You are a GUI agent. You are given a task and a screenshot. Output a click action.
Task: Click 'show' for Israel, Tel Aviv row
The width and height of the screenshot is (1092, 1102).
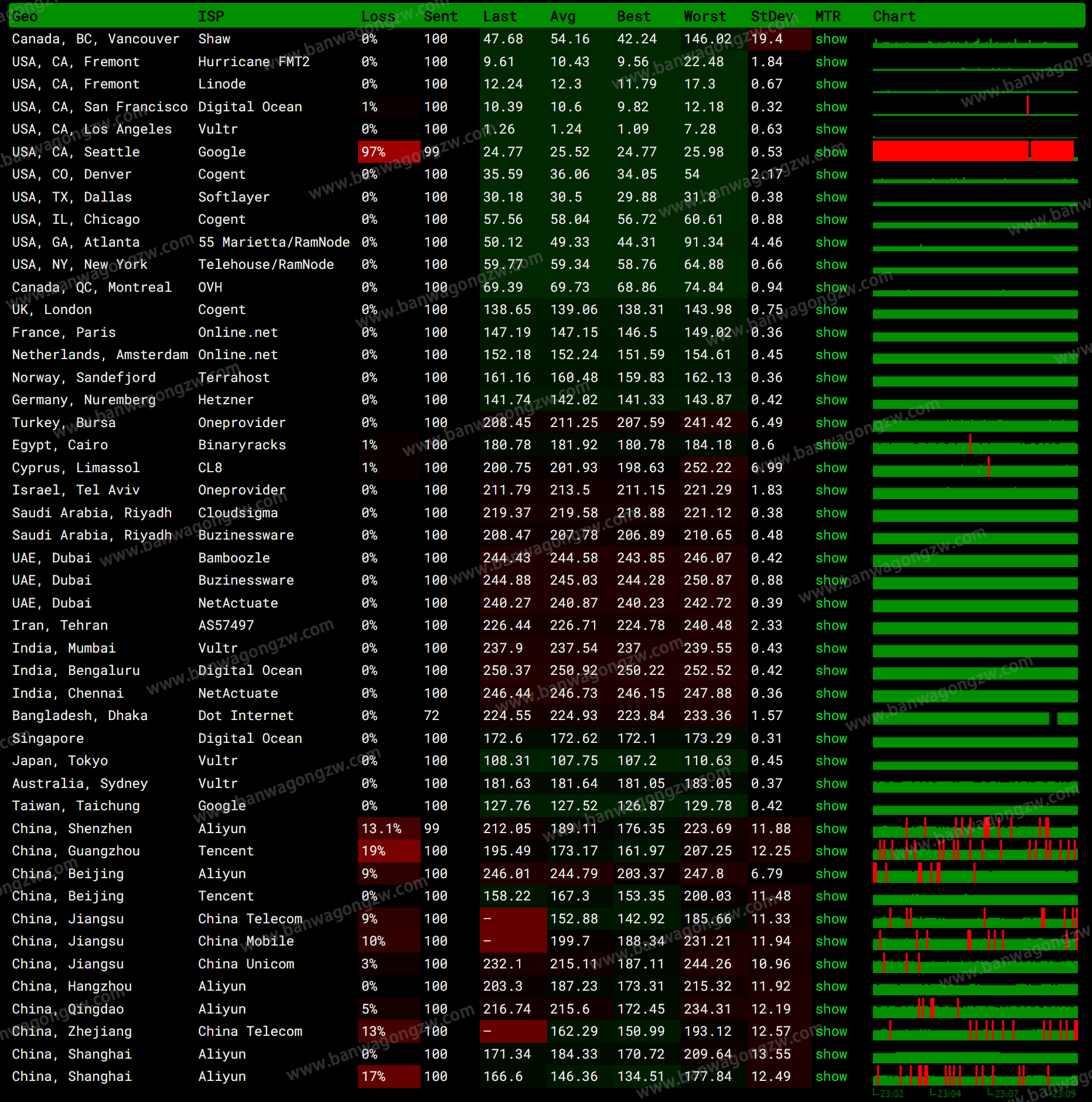(831, 490)
